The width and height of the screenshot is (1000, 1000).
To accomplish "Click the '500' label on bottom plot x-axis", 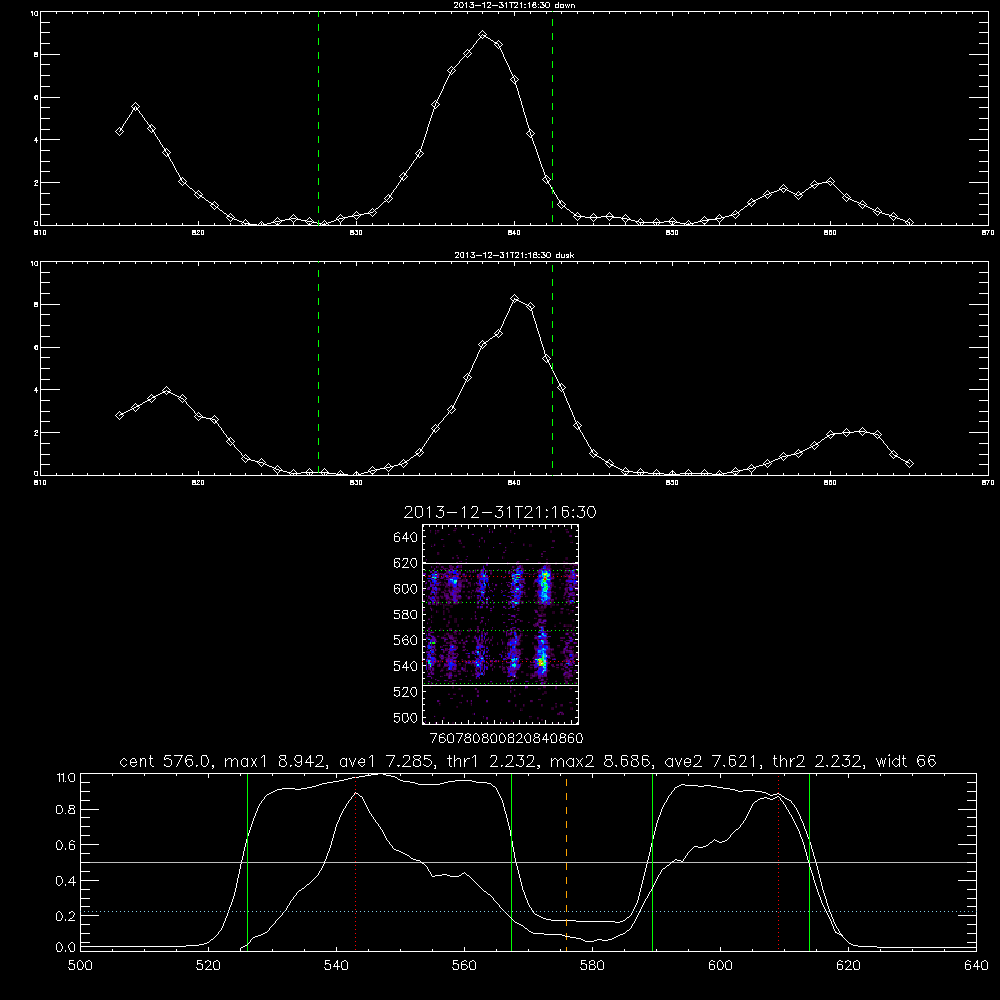I will [80, 966].
